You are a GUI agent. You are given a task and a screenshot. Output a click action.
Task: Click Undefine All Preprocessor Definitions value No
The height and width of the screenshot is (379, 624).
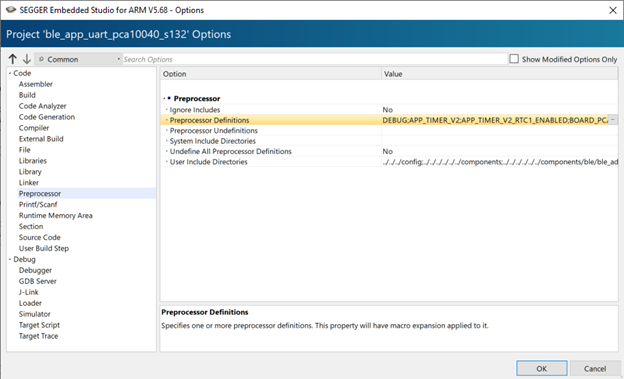click(388, 151)
